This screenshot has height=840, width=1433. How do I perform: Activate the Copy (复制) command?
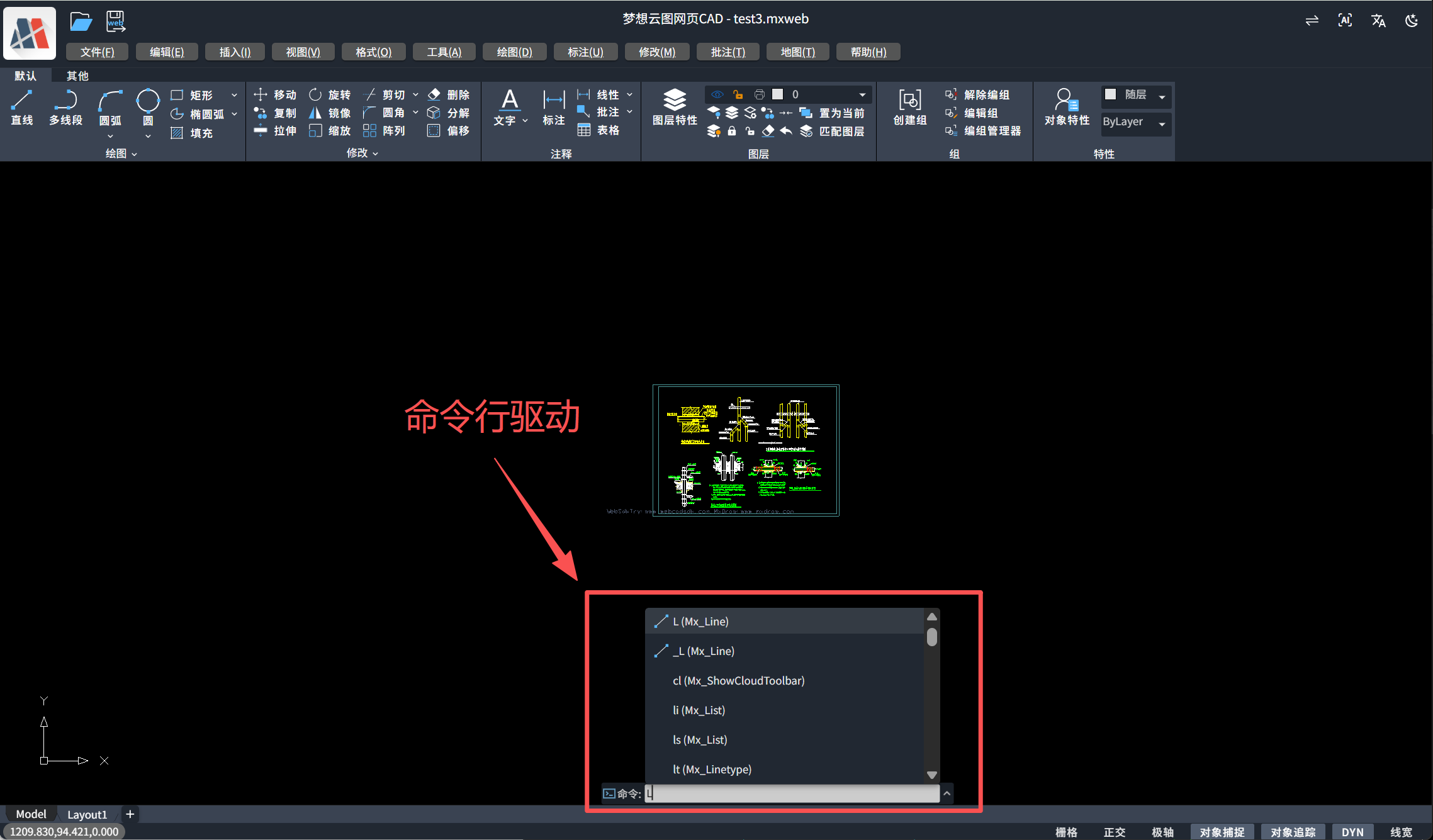275,113
